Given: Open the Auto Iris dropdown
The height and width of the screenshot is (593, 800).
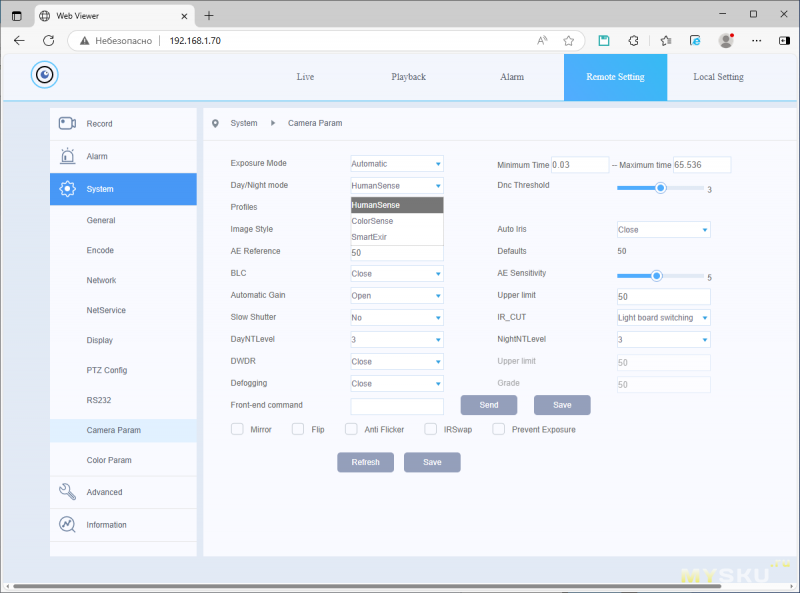Looking at the screenshot, I should (x=664, y=230).
